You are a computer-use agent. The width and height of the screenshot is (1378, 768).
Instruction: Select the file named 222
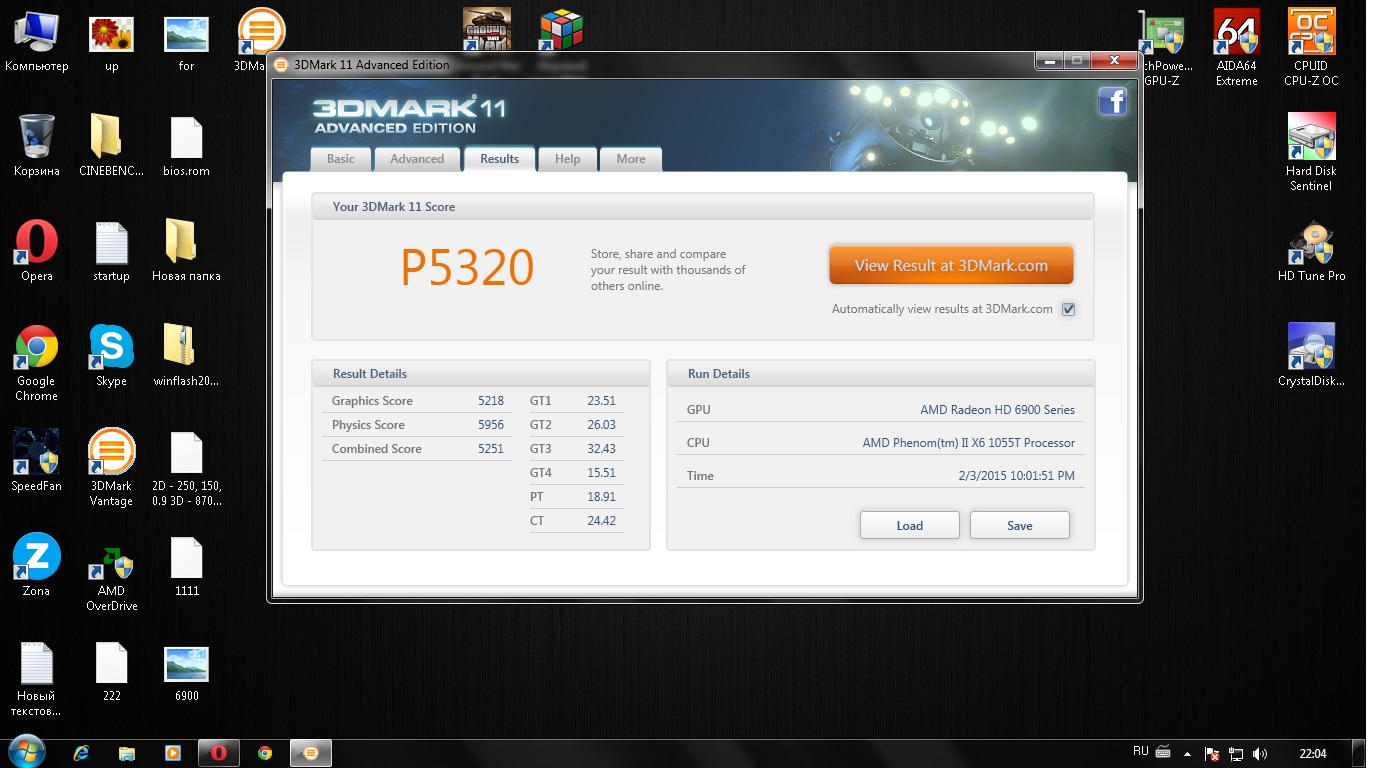(x=111, y=671)
